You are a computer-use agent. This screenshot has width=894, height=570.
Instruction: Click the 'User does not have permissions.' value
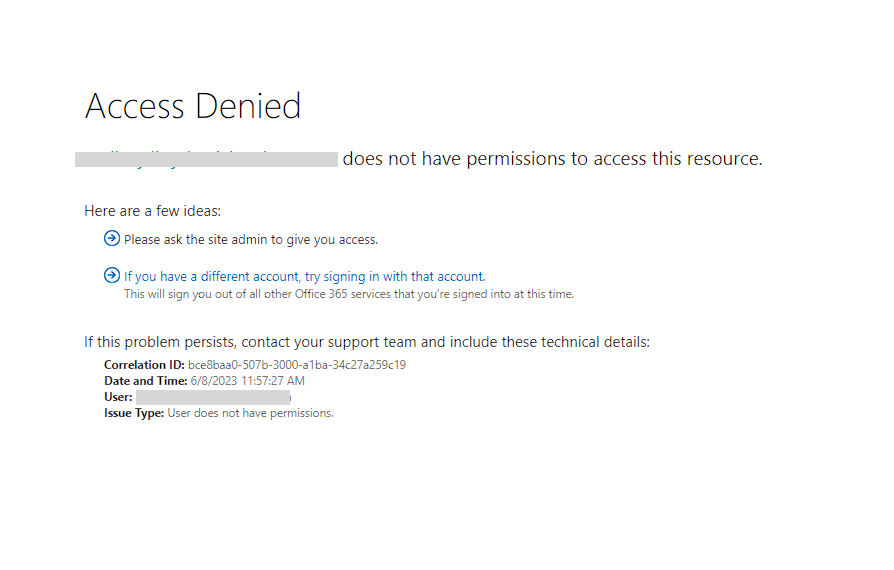click(x=250, y=413)
